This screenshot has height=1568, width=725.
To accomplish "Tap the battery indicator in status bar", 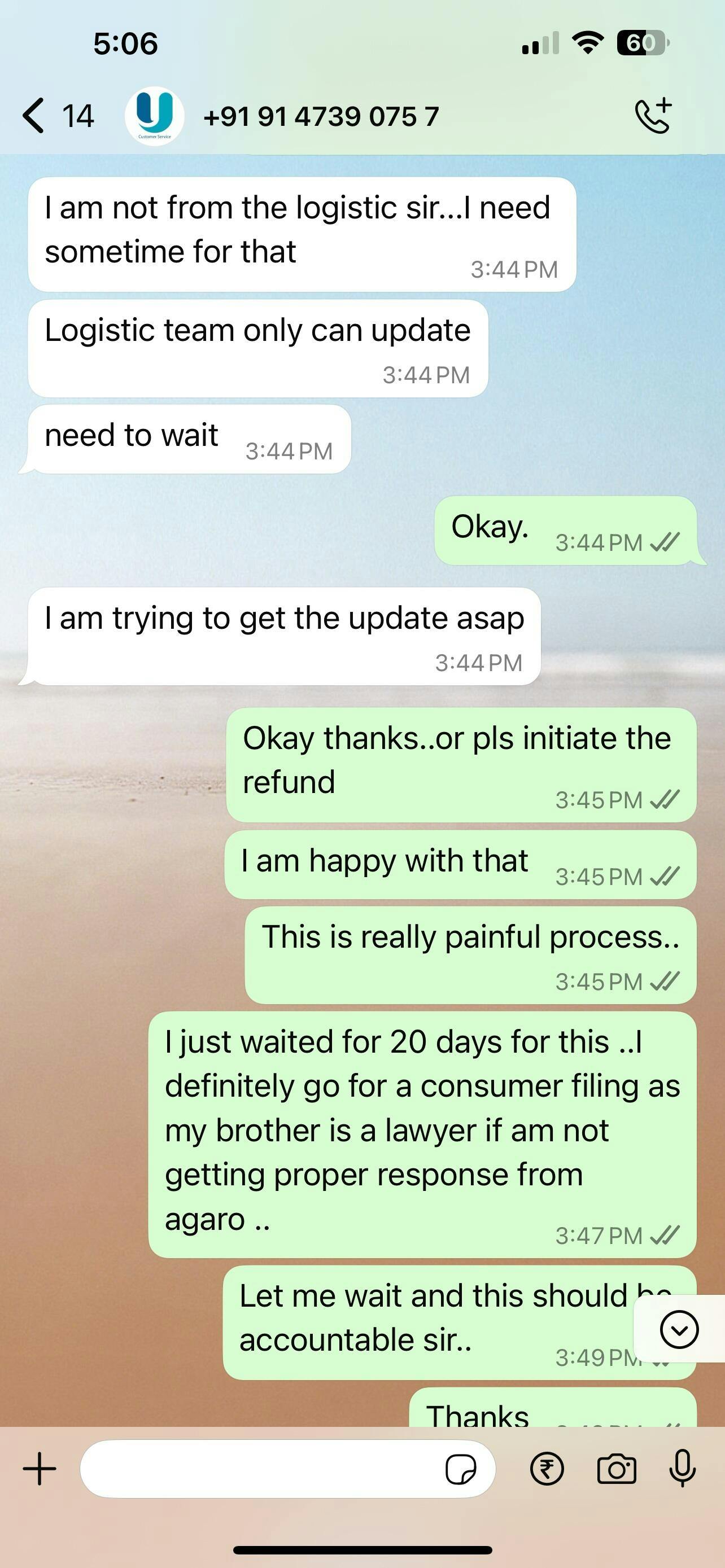I will pos(643,42).
